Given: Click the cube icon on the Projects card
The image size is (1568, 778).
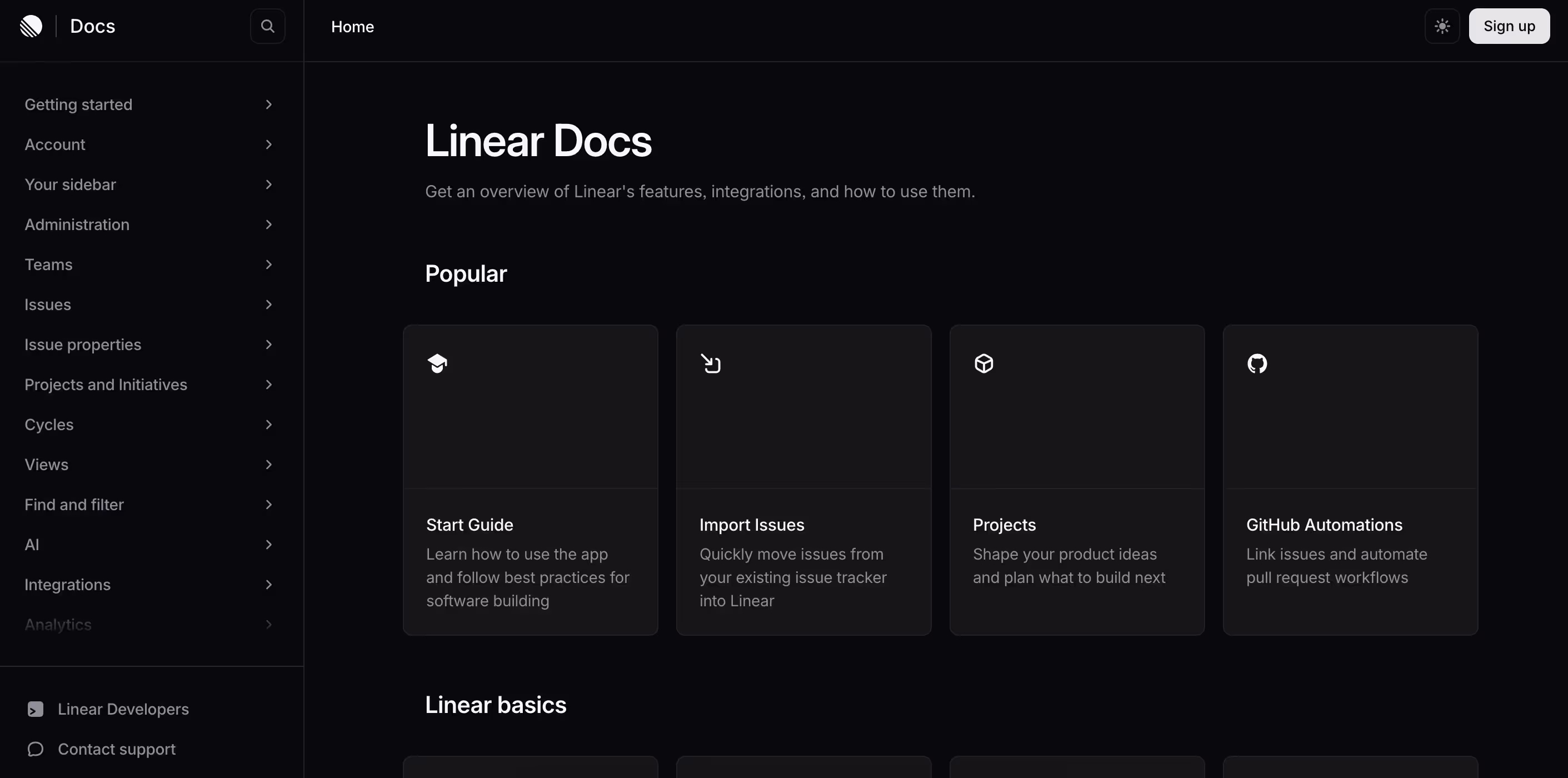Looking at the screenshot, I should 983,363.
